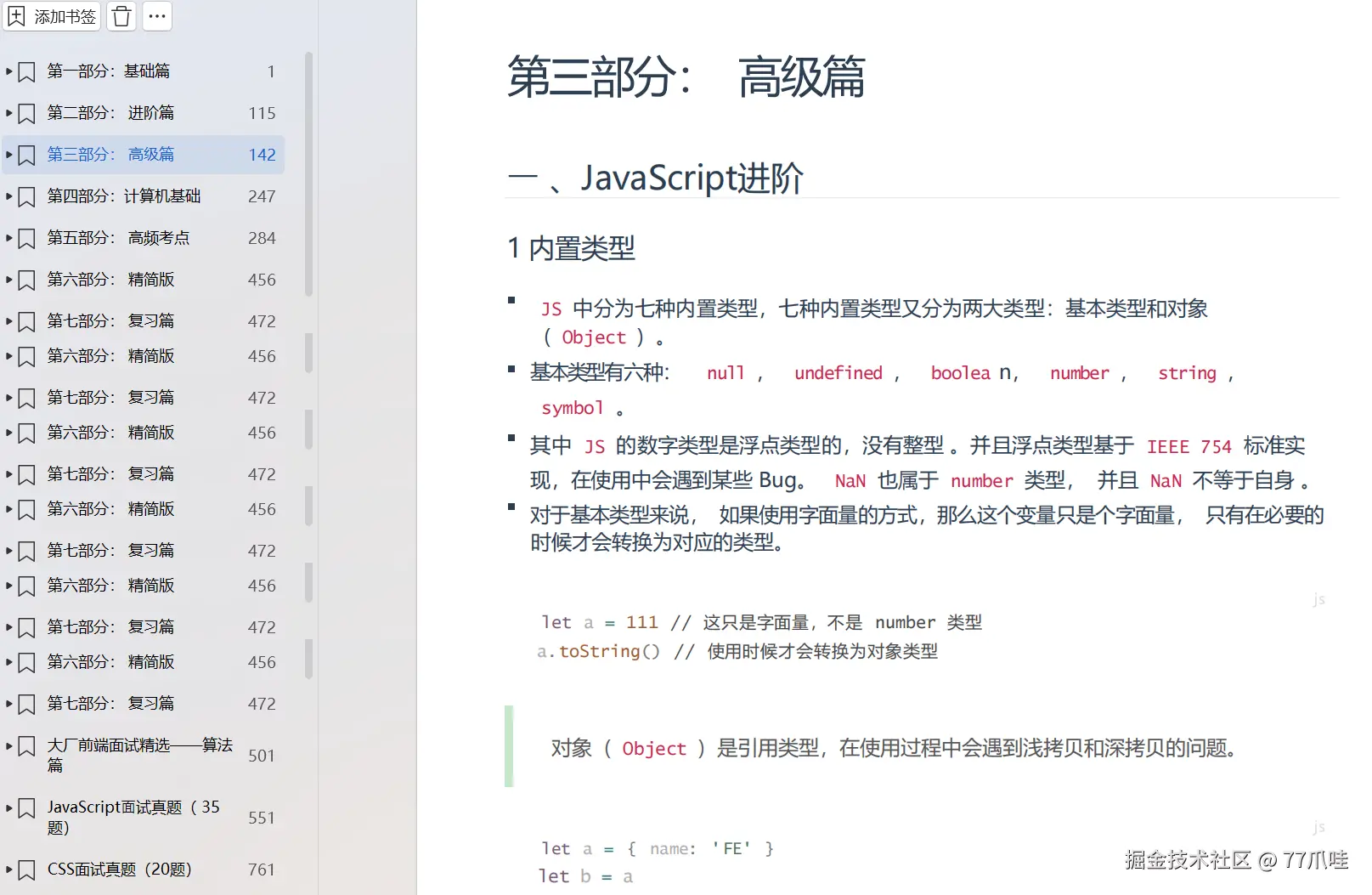The image size is (1372, 895).
Task: Go to bookmark 第二部分: 进阶篇
Action: click(110, 113)
